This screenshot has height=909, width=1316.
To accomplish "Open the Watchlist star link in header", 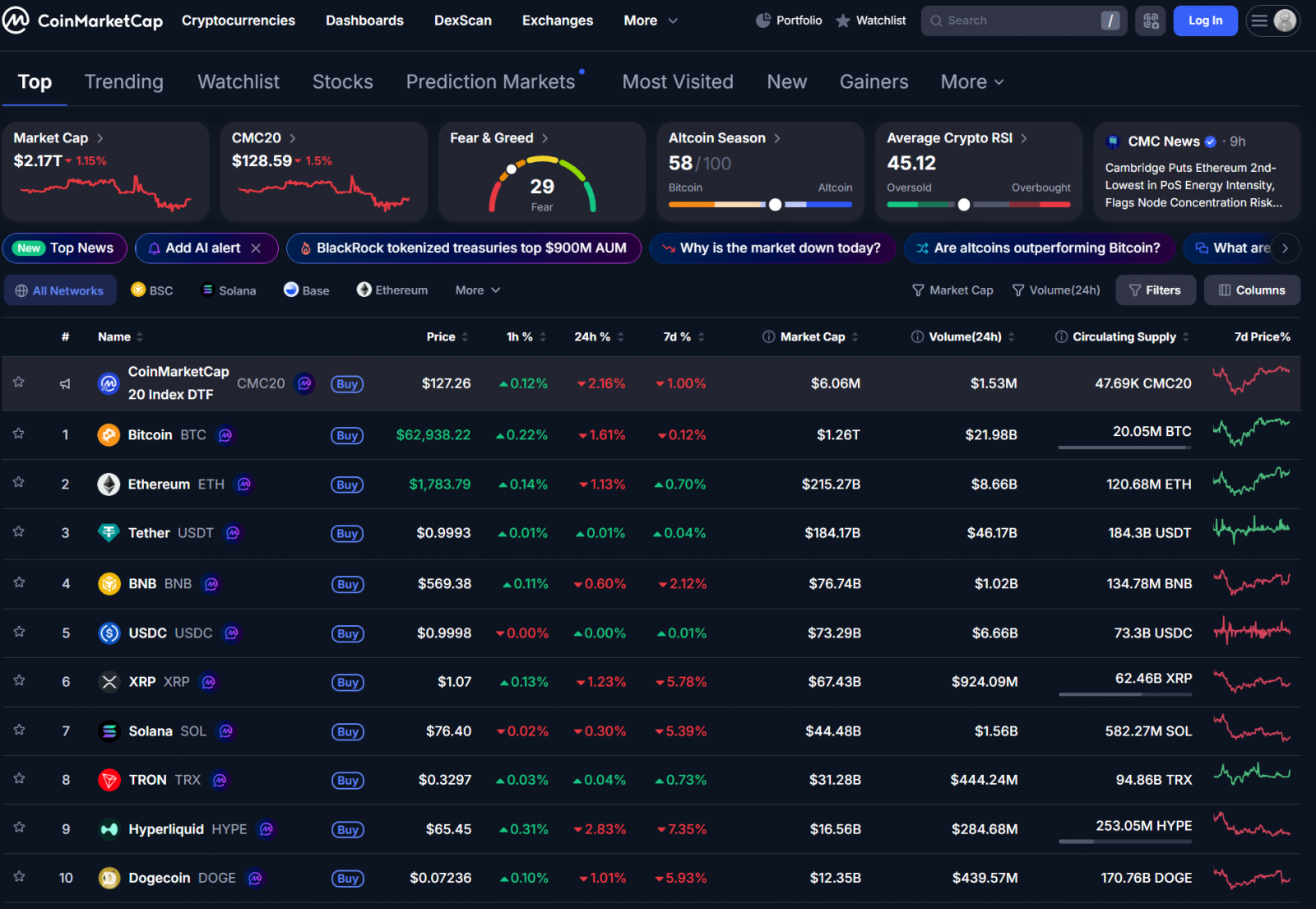I will pos(871,21).
